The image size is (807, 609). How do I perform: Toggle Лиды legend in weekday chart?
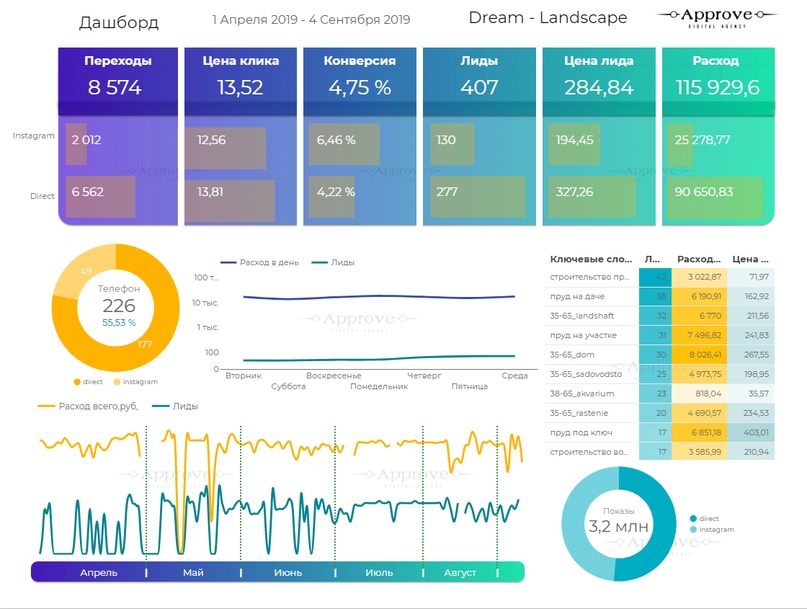pos(334,263)
